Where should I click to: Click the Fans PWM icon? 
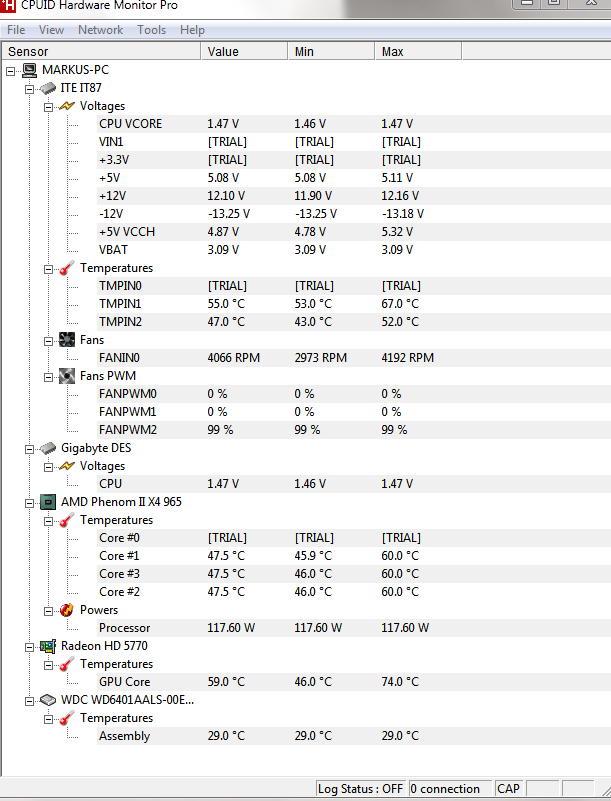point(67,376)
